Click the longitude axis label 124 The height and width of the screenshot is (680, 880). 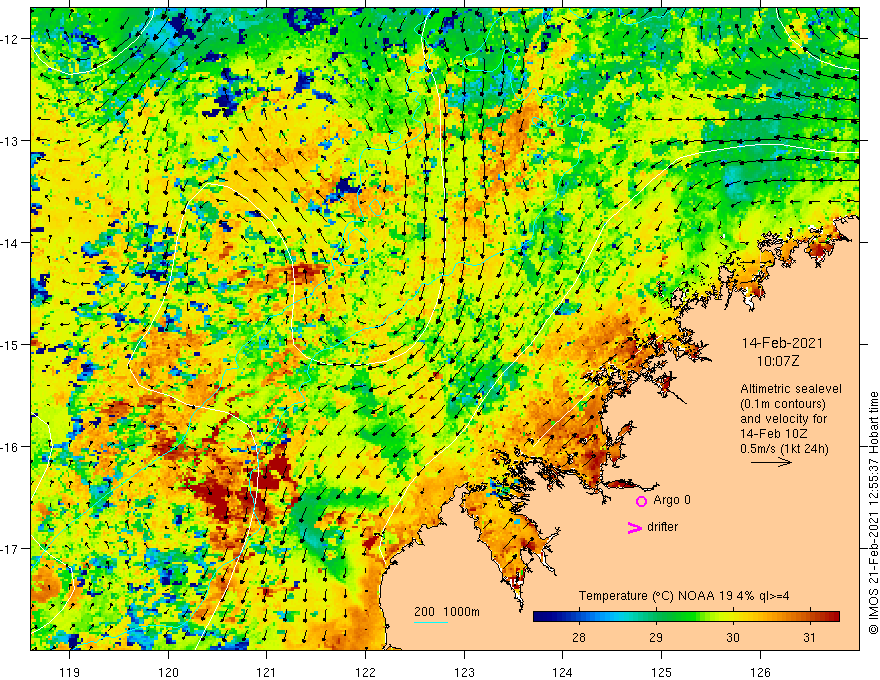562,672
